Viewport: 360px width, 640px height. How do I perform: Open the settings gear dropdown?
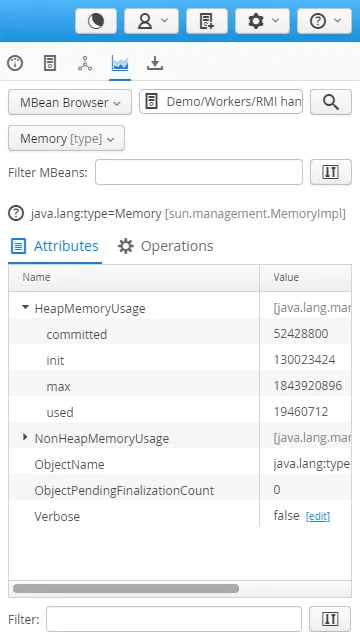[262, 21]
